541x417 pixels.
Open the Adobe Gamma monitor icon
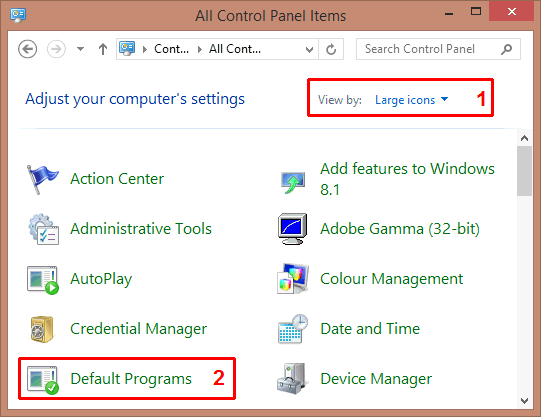pos(293,229)
